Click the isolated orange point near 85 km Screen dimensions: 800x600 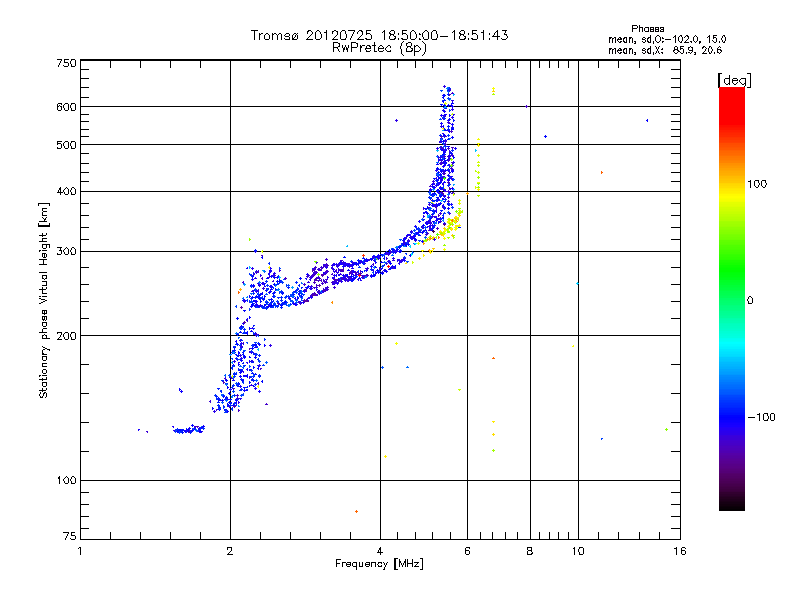click(356, 511)
